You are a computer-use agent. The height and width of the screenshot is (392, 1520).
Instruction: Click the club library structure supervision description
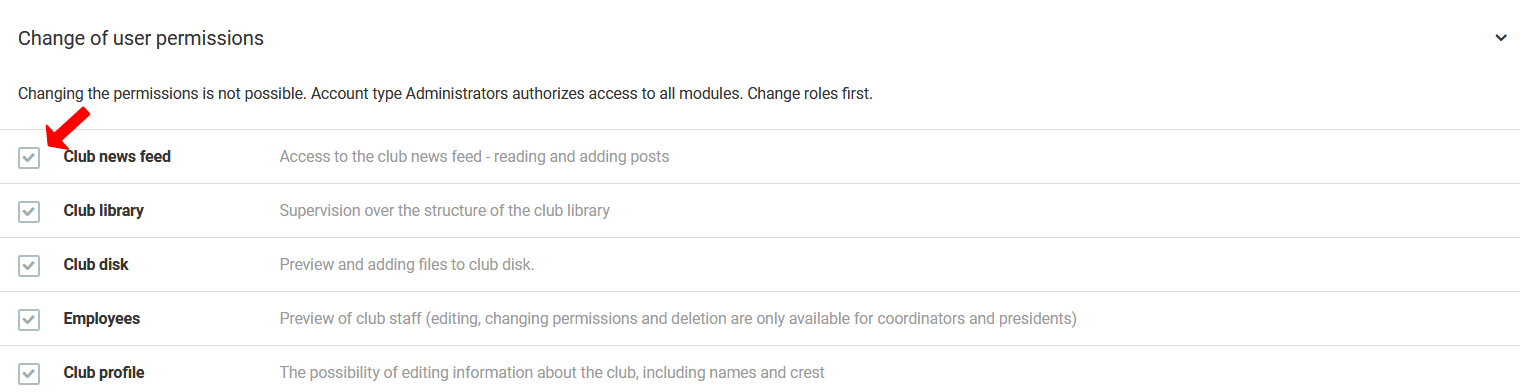click(x=445, y=211)
